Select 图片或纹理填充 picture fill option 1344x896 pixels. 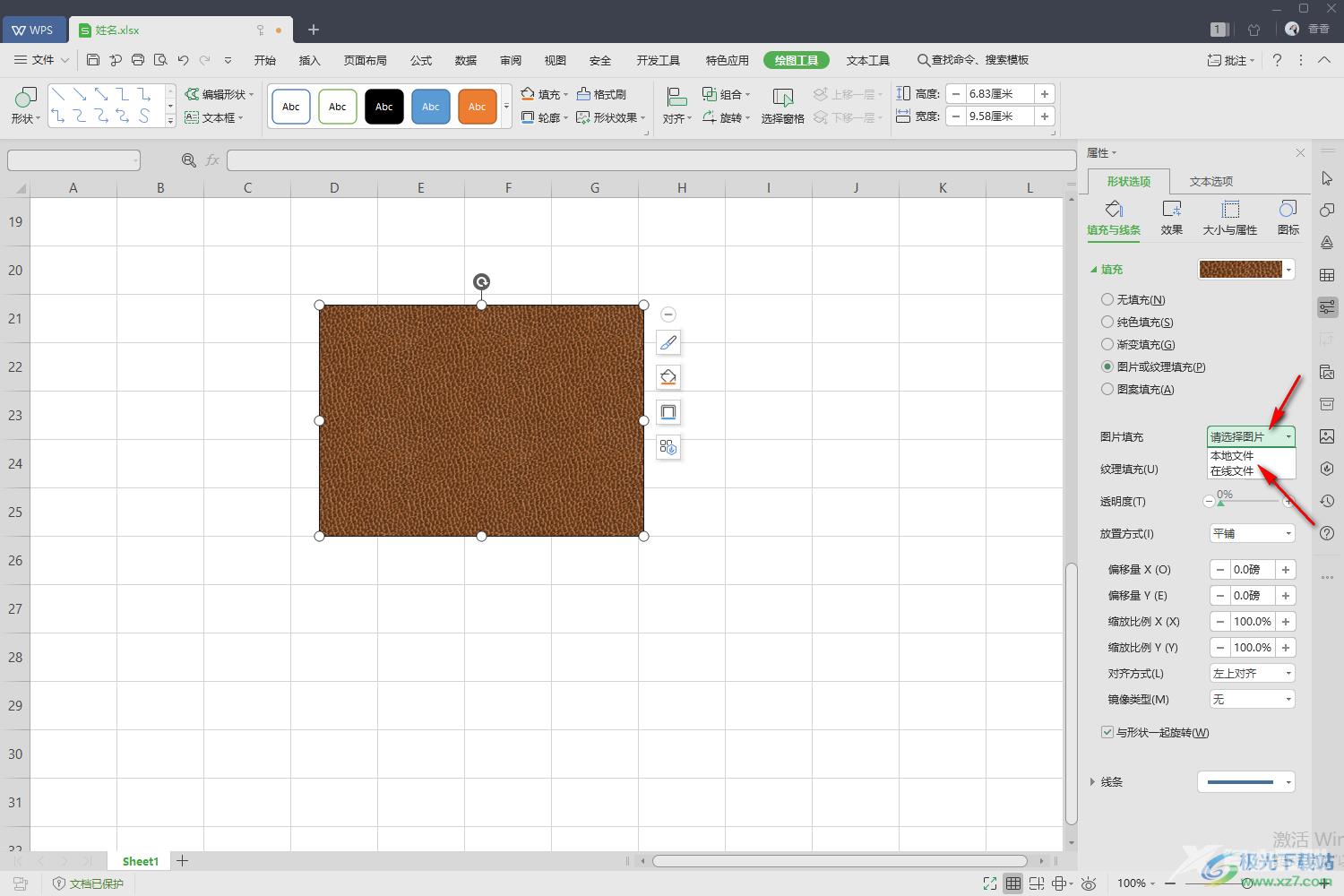click(1153, 366)
